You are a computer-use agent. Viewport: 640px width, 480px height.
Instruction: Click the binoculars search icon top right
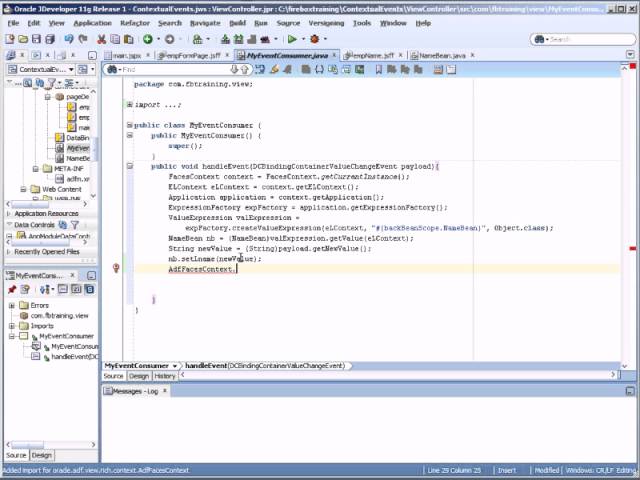pos(540,39)
